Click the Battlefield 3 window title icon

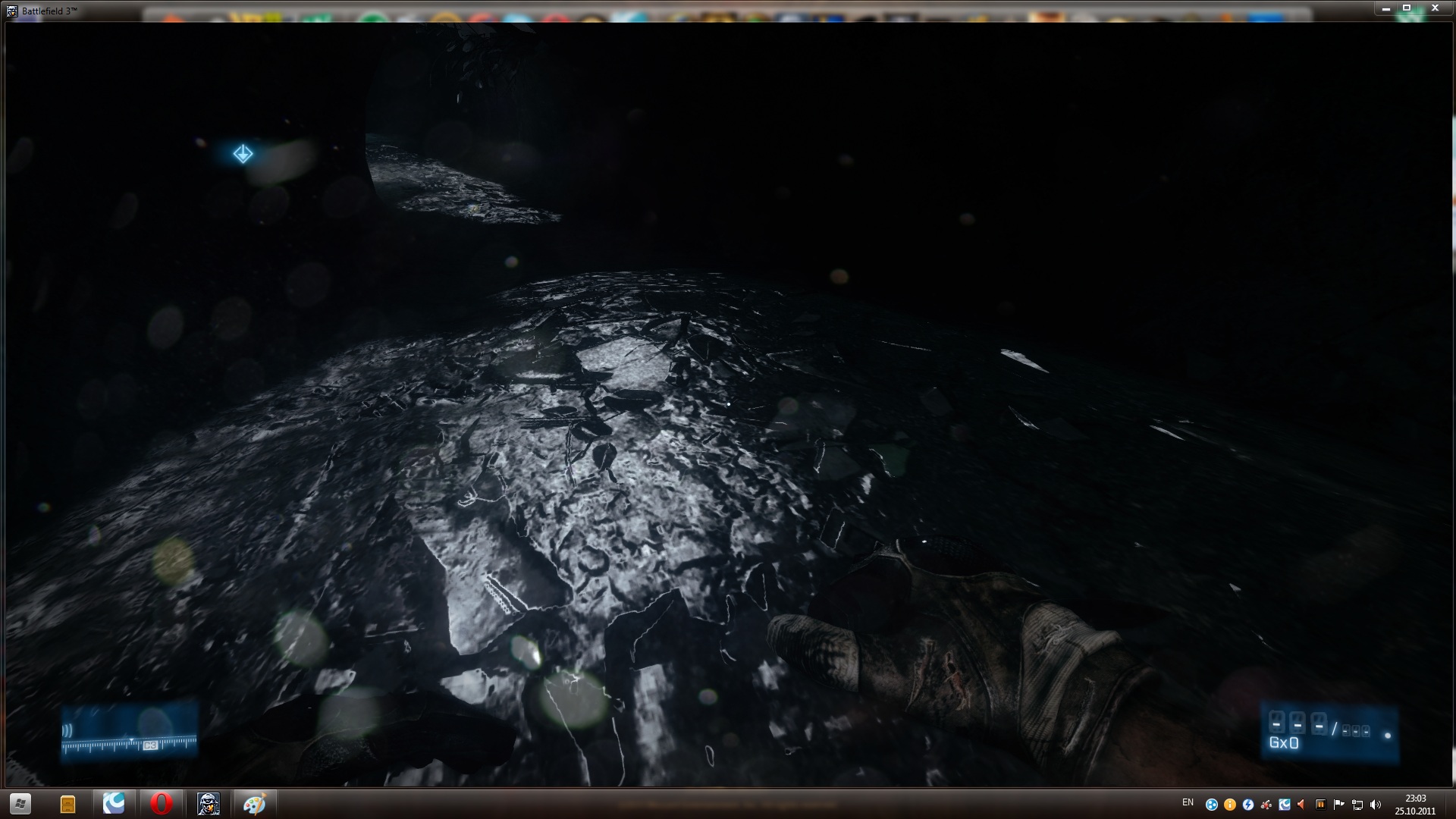pos(12,11)
